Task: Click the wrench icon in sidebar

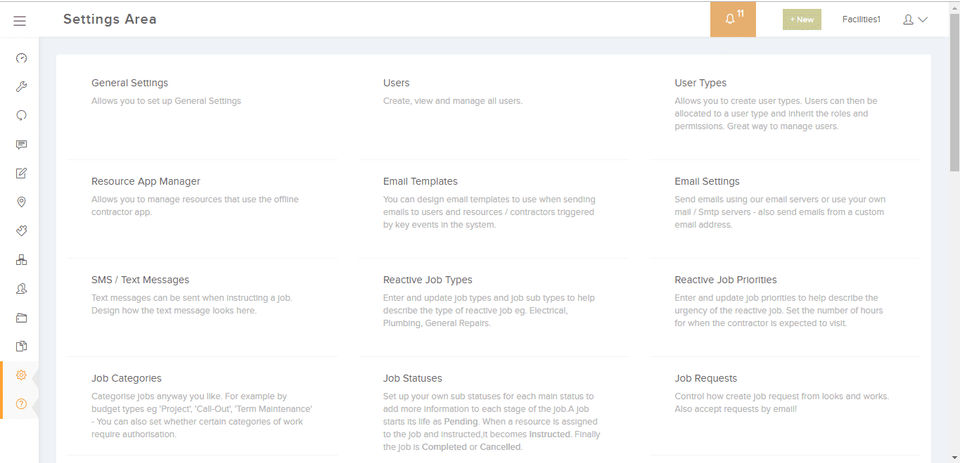Action: [21, 87]
